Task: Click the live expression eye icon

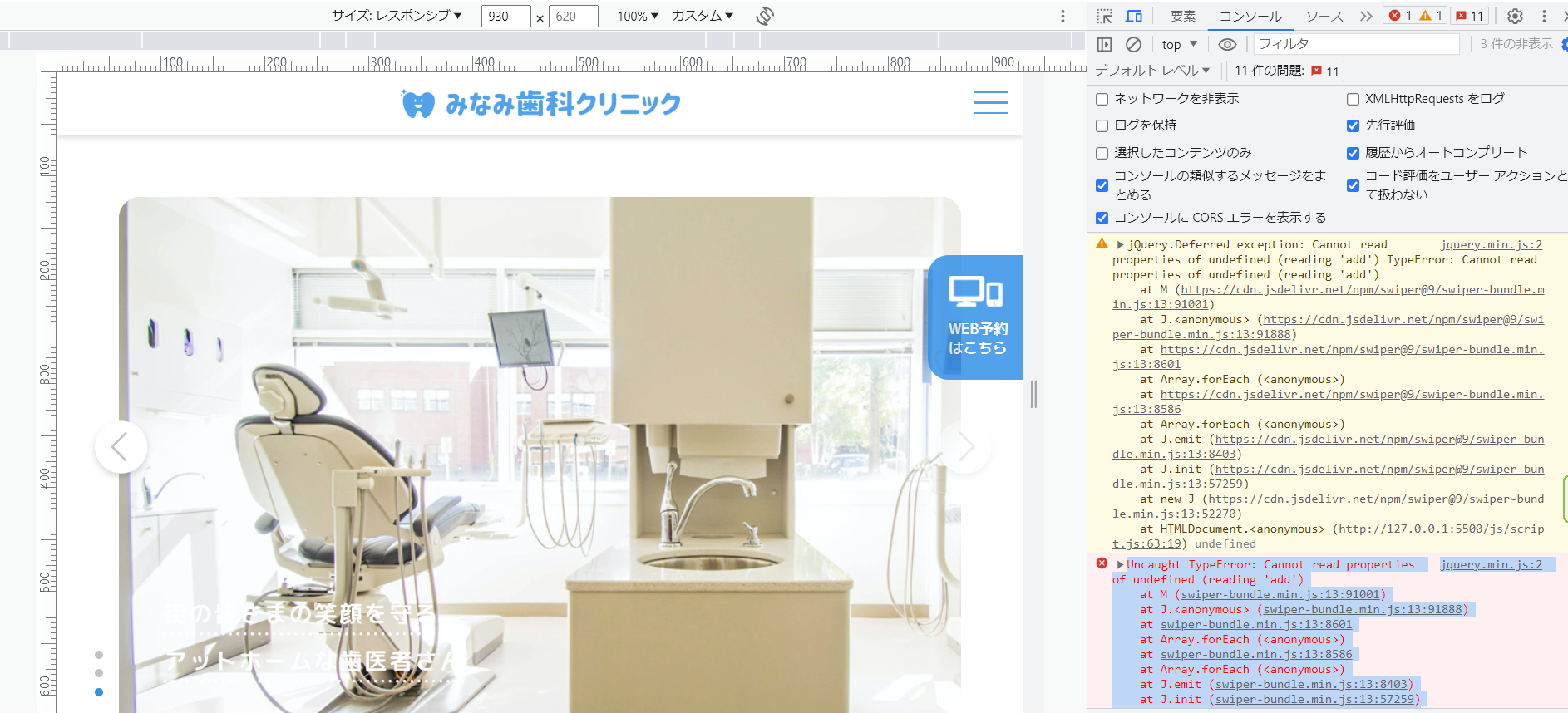Action: pyautogui.click(x=1227, y=44)
